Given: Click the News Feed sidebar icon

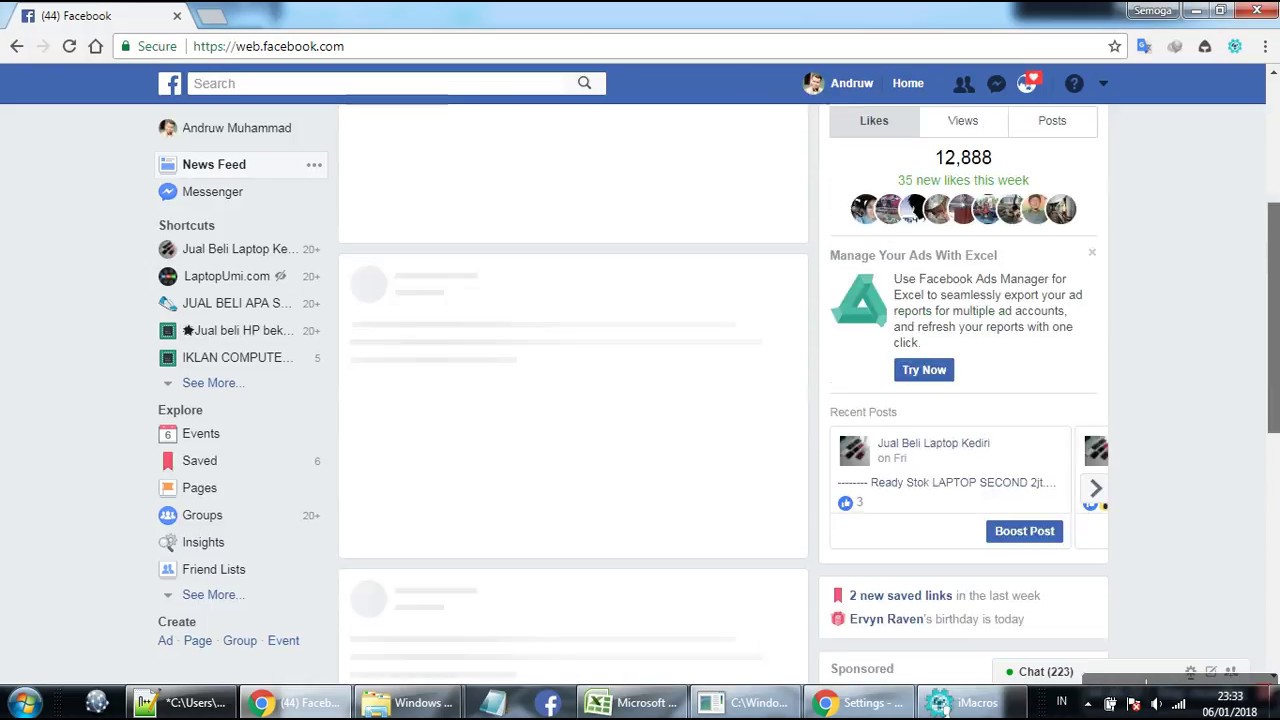Looking at the screenshot, I should (x=168, y=164).
